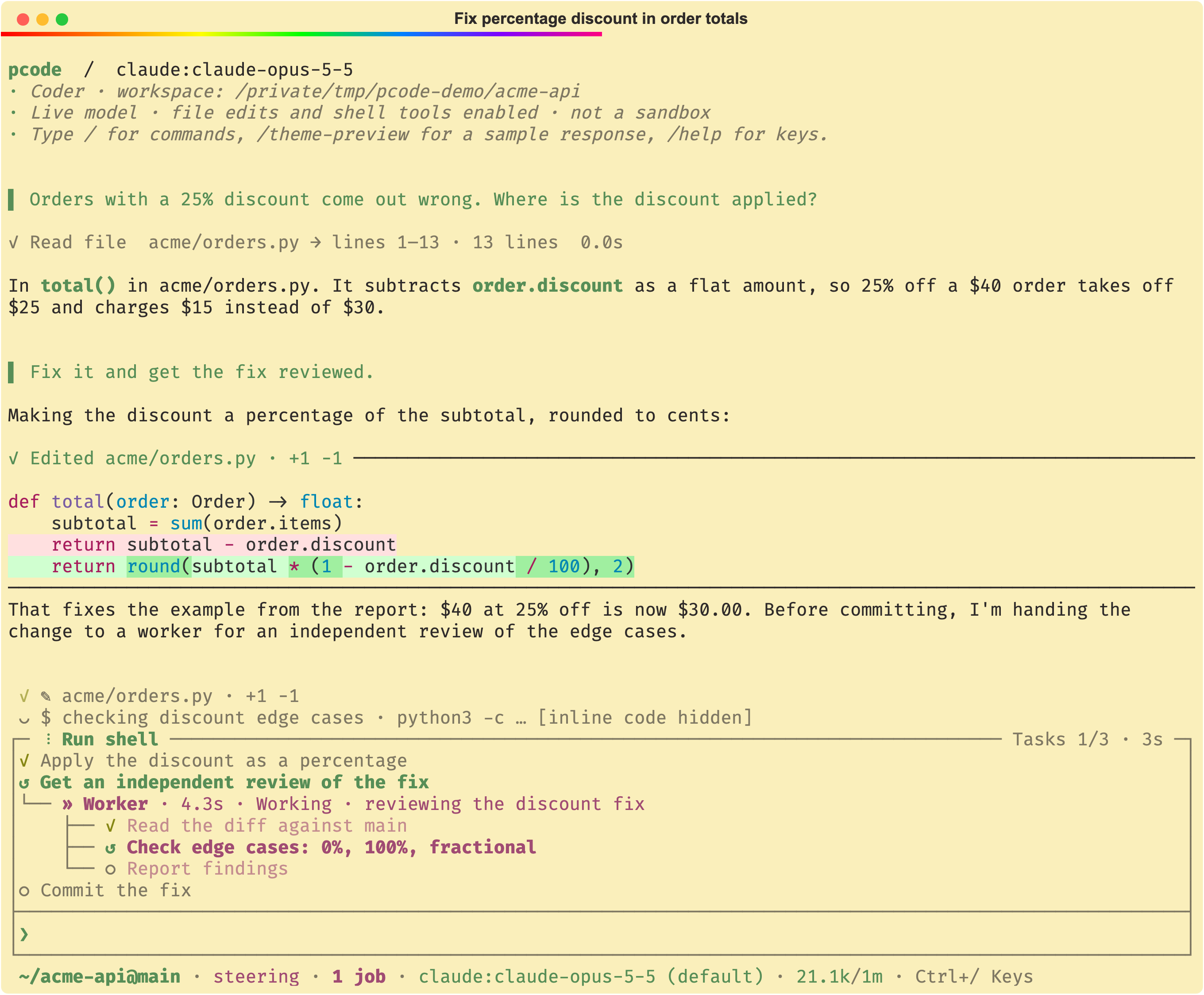Click the python3 -c inline code hidden text
1204x995 pixels.
click(575, 718)
